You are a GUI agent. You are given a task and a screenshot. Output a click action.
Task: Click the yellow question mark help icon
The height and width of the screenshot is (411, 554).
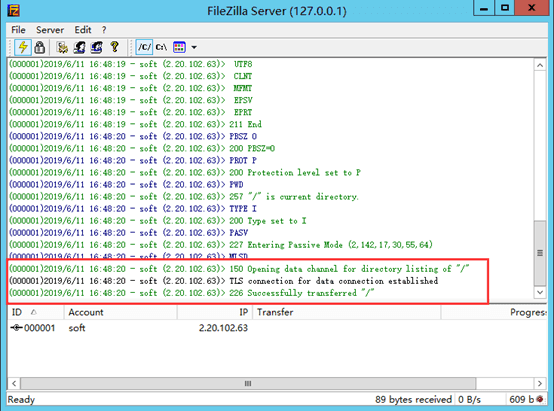click(114, 47)
